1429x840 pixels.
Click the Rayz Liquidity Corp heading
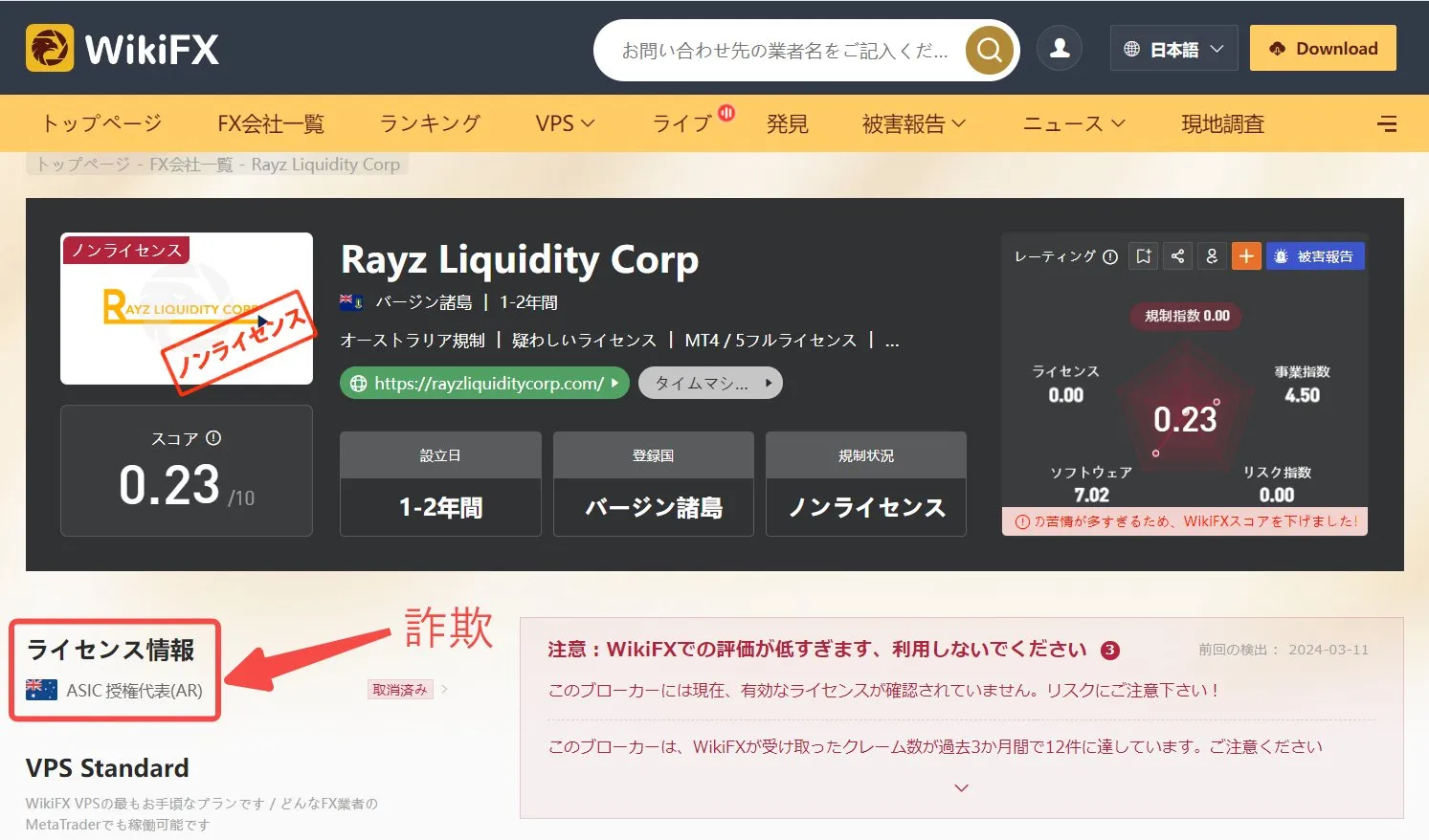(520, 260)
